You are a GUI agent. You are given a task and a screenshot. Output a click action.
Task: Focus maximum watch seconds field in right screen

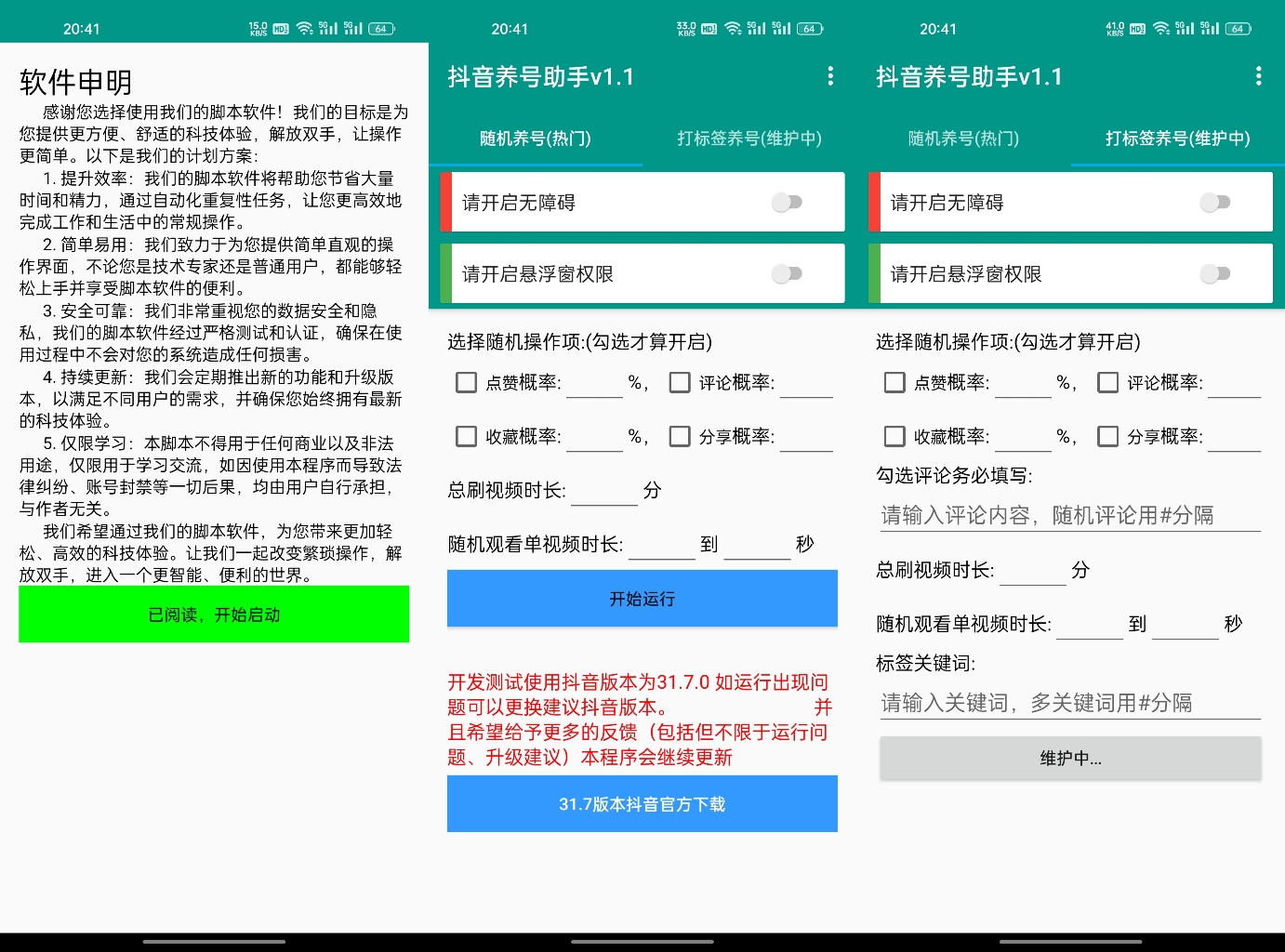[1186, 623]
